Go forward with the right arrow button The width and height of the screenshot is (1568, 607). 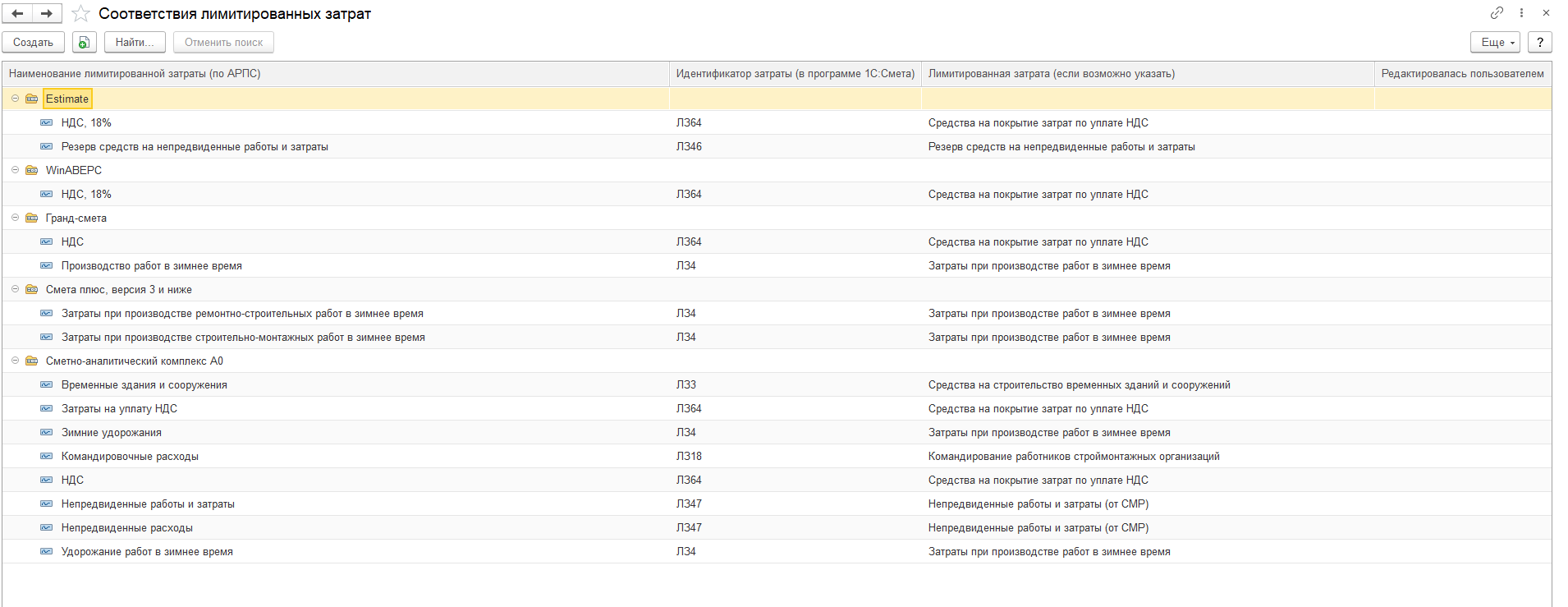(x=47, y=13)
